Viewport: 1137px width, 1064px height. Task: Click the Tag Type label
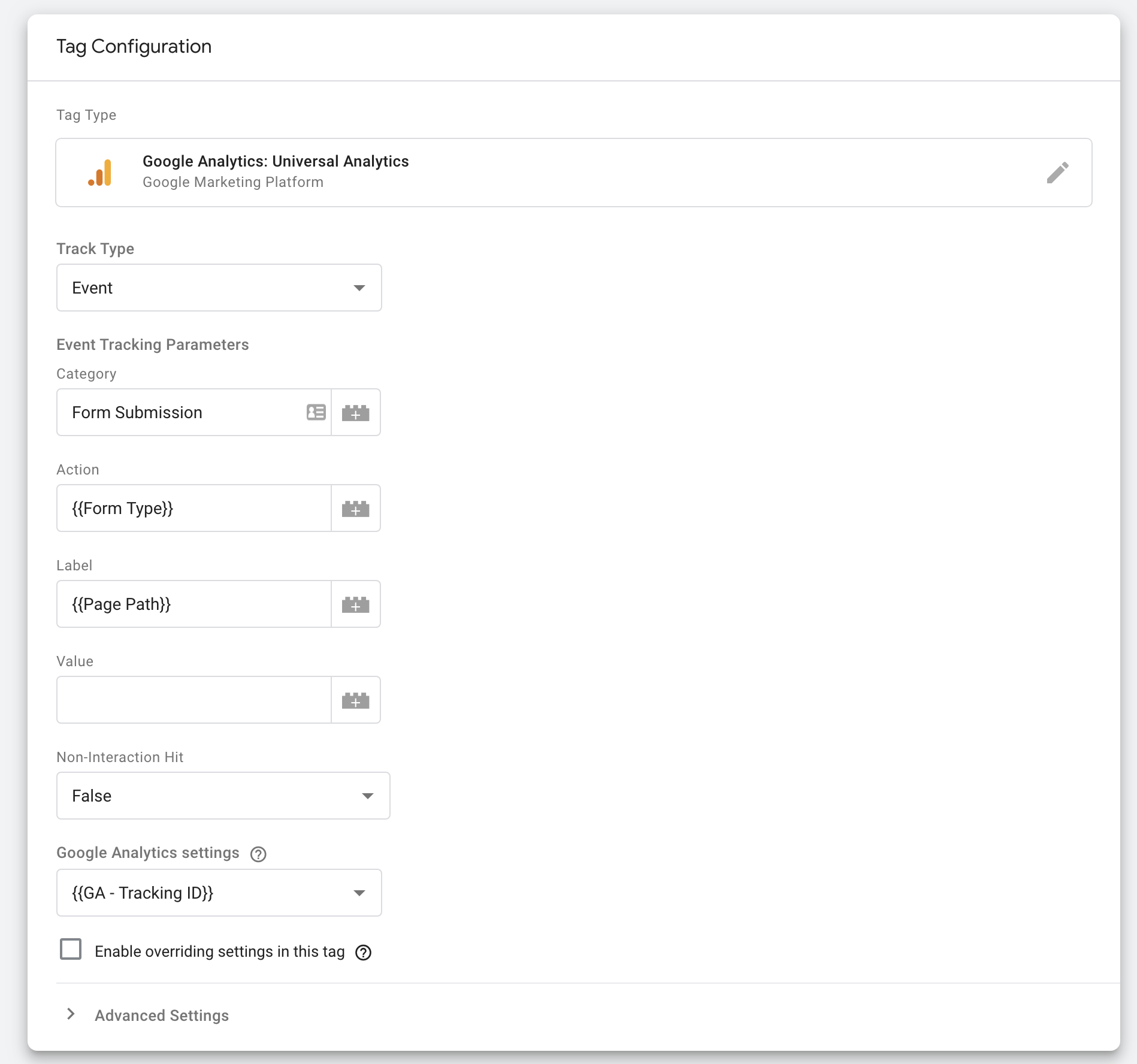(x=86, y=115)
